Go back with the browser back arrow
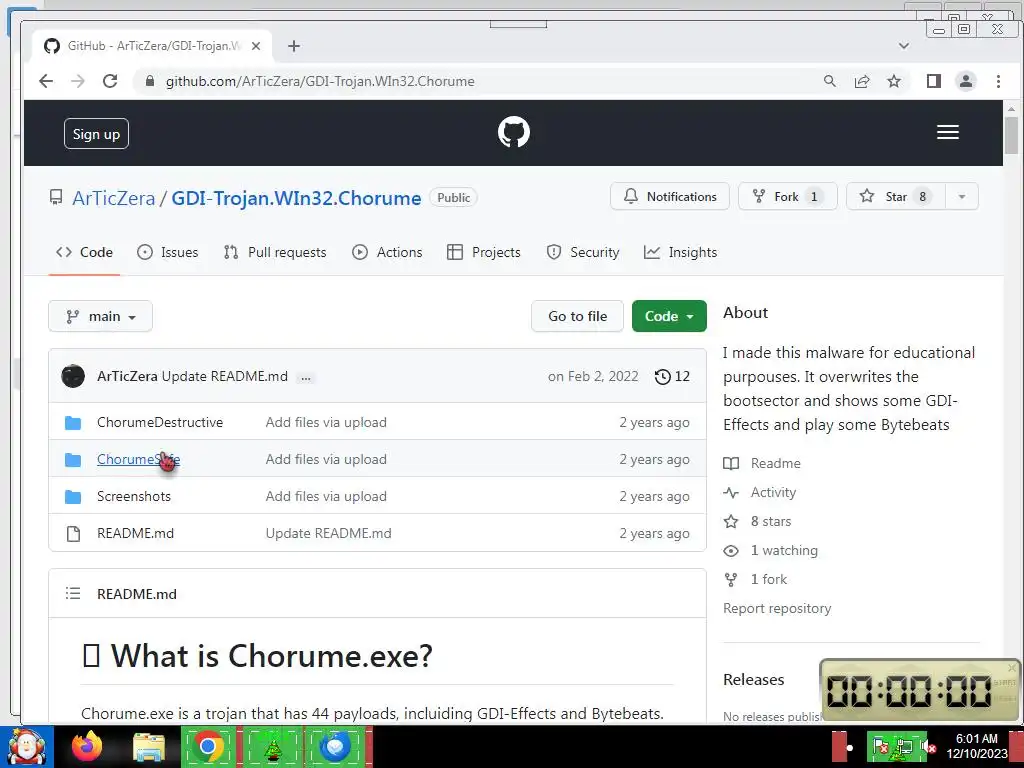The width and height of the screenshot is (1024, 768). (46, 81)
